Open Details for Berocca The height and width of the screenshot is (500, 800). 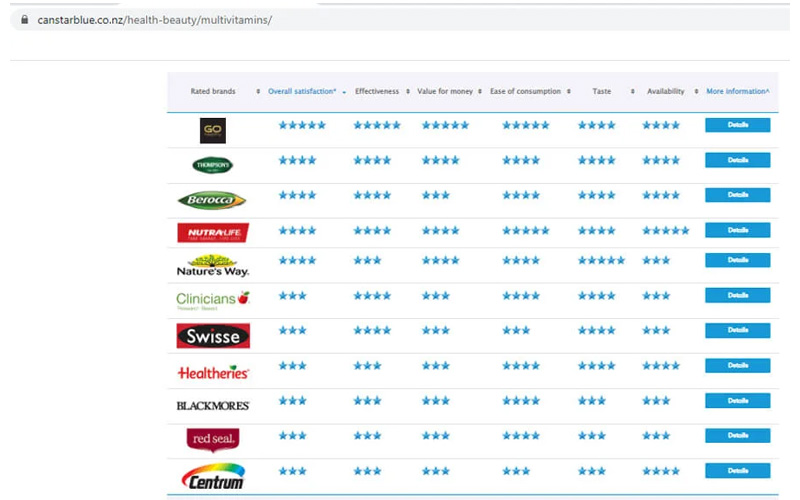coord(738,195)
